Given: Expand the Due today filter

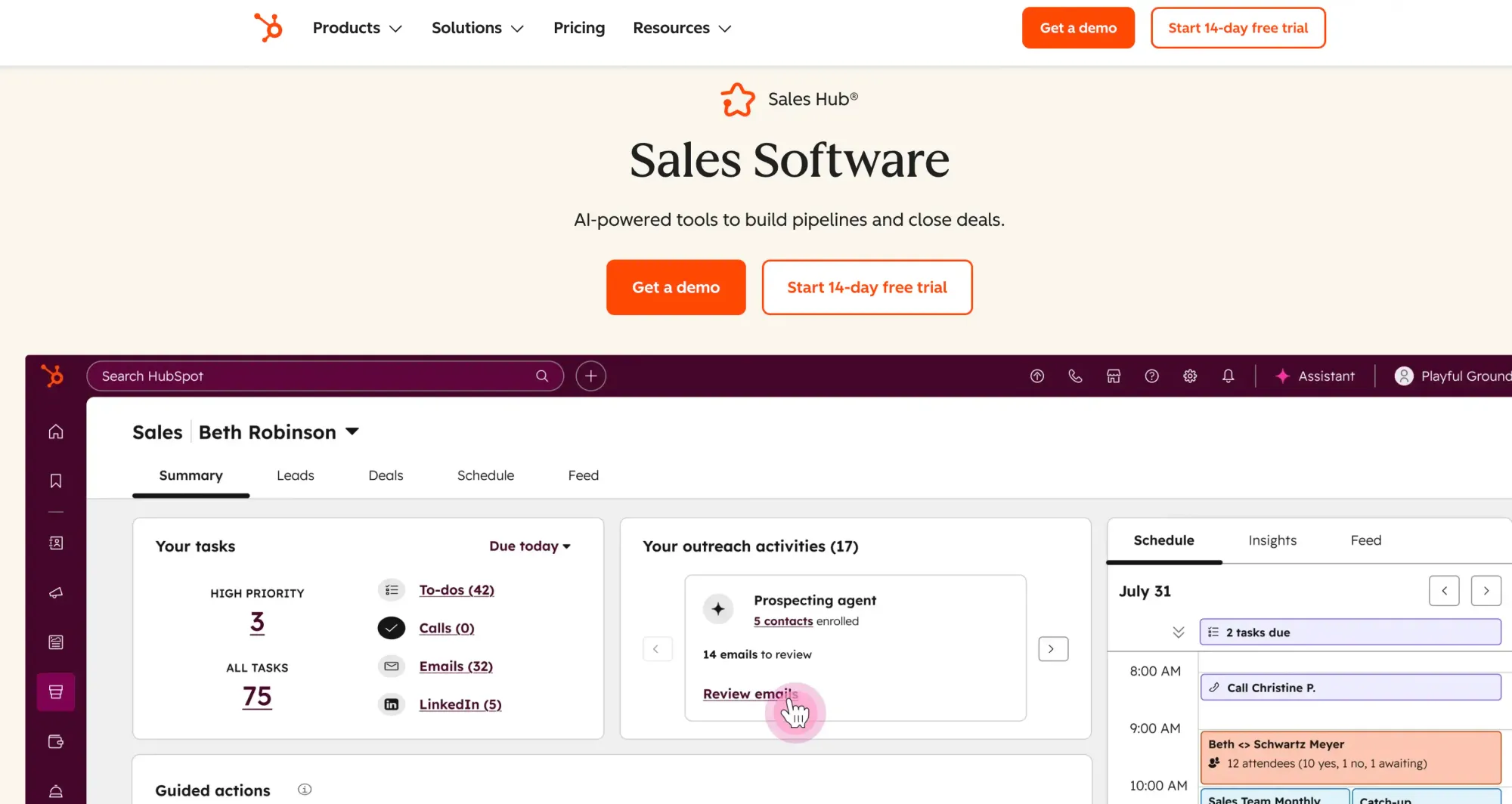Looking at the screenshot, I should click(530, 546).
